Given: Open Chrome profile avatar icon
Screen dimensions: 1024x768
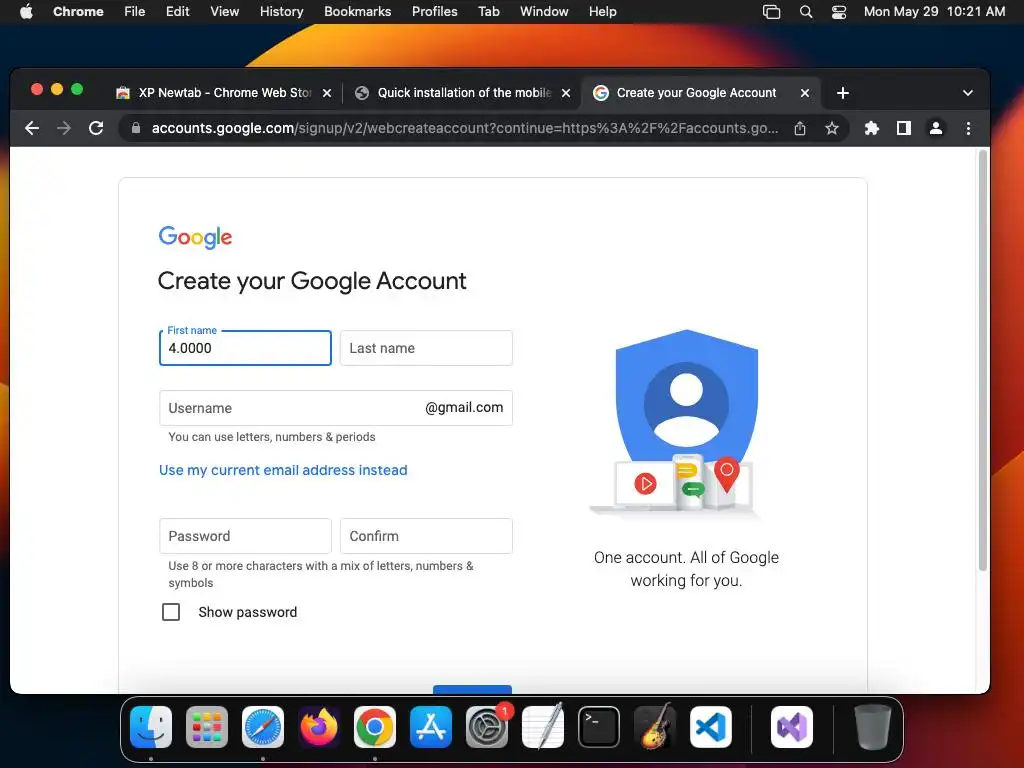Looking at the screenshot, I should [x=936, y=128].
